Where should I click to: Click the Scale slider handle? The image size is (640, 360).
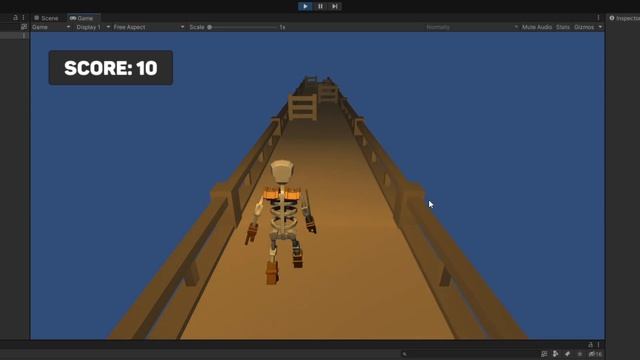(209, 27)
